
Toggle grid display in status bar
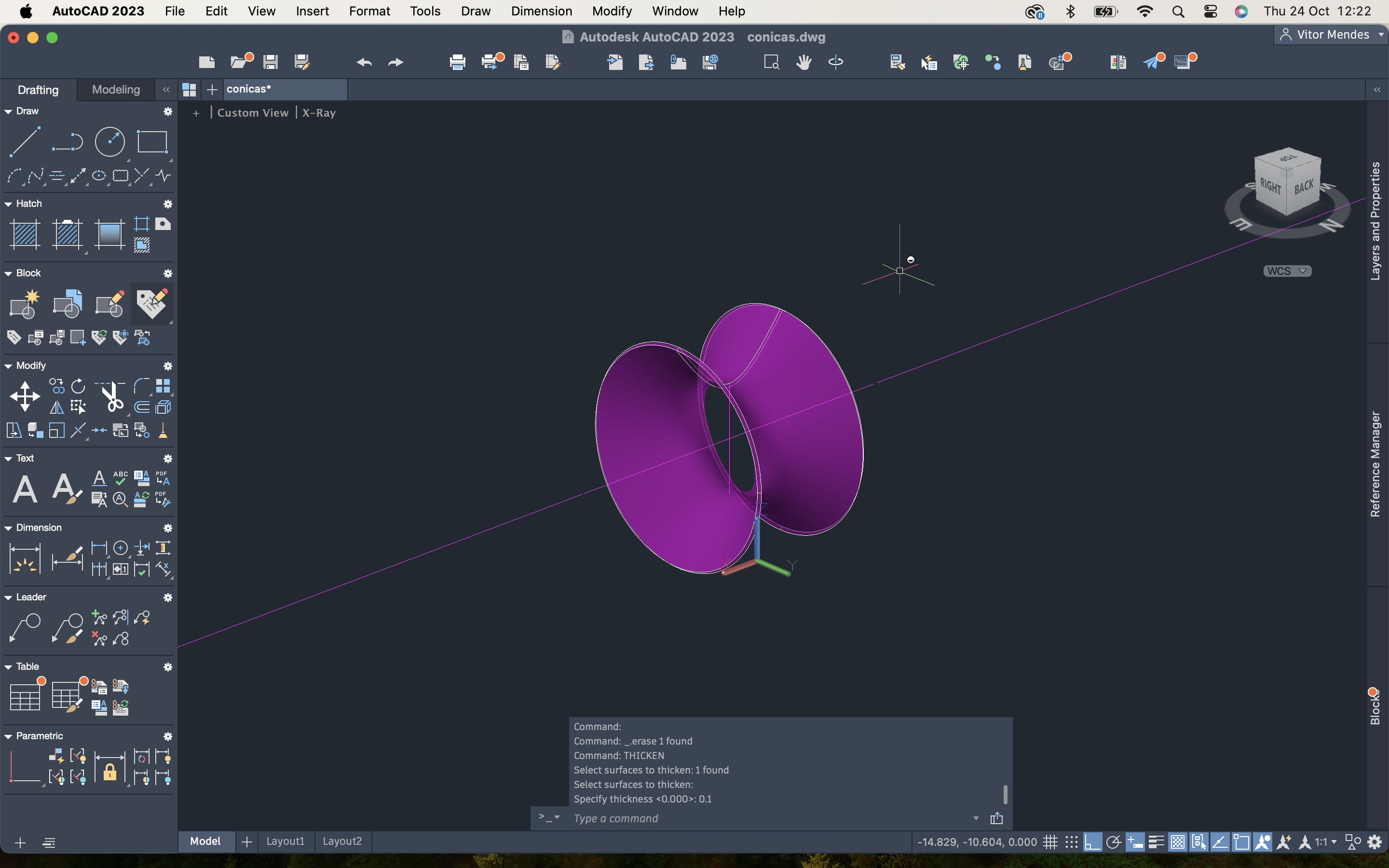[1050, 842]
